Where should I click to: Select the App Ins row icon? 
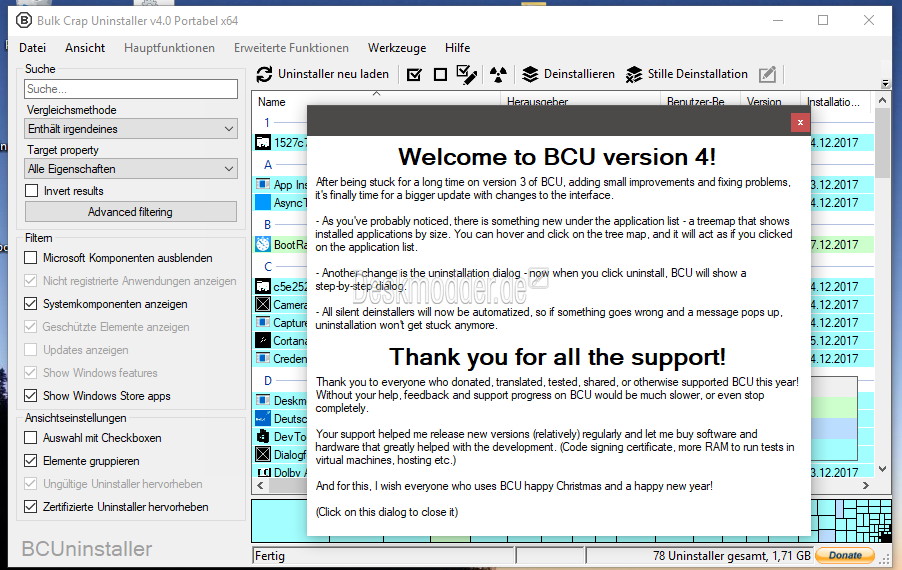click(x=263, y=184)
